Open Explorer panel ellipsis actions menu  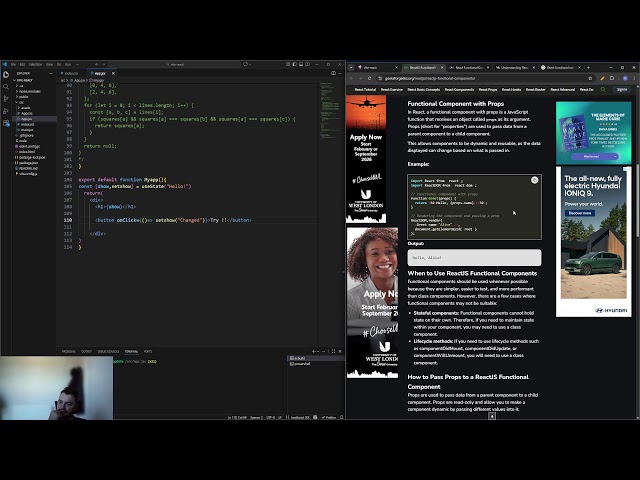51,73
